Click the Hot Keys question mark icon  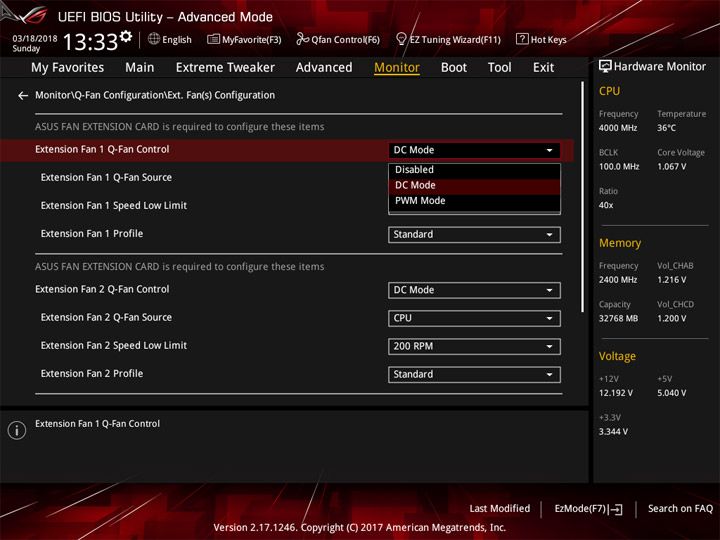(x=522, y=39)
